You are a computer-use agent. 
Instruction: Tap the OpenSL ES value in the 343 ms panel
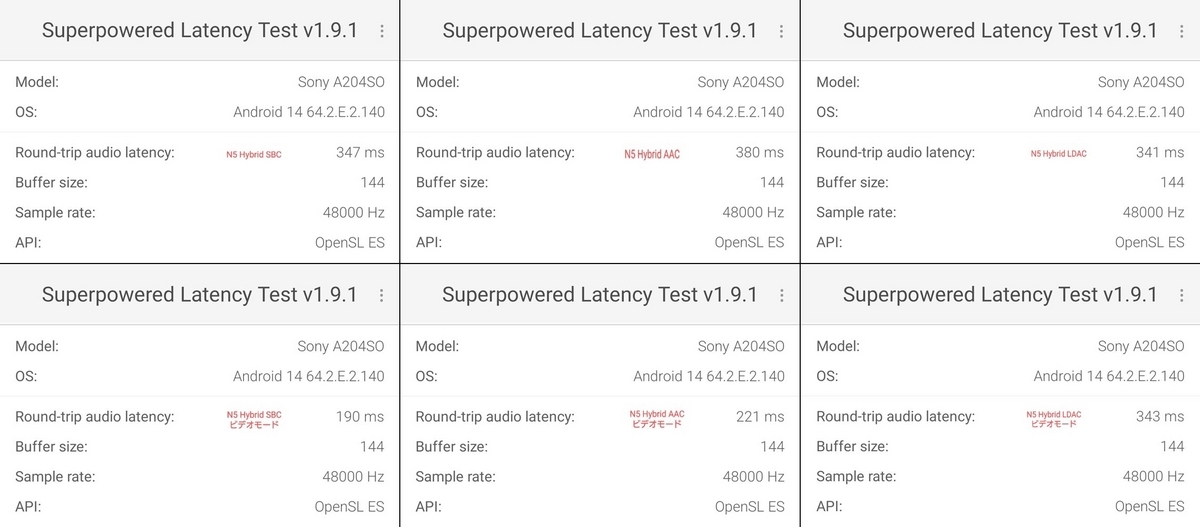[1150, 507]
